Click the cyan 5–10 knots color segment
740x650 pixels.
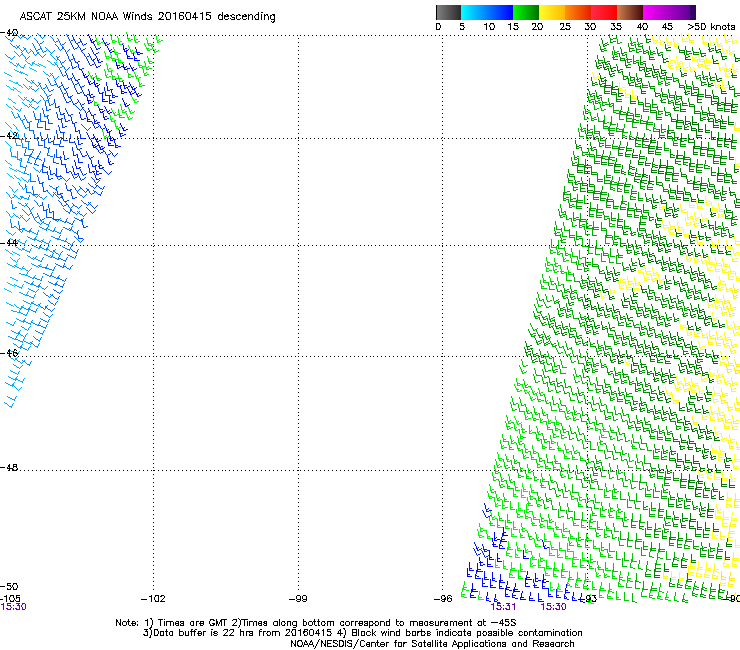point(474,12)
